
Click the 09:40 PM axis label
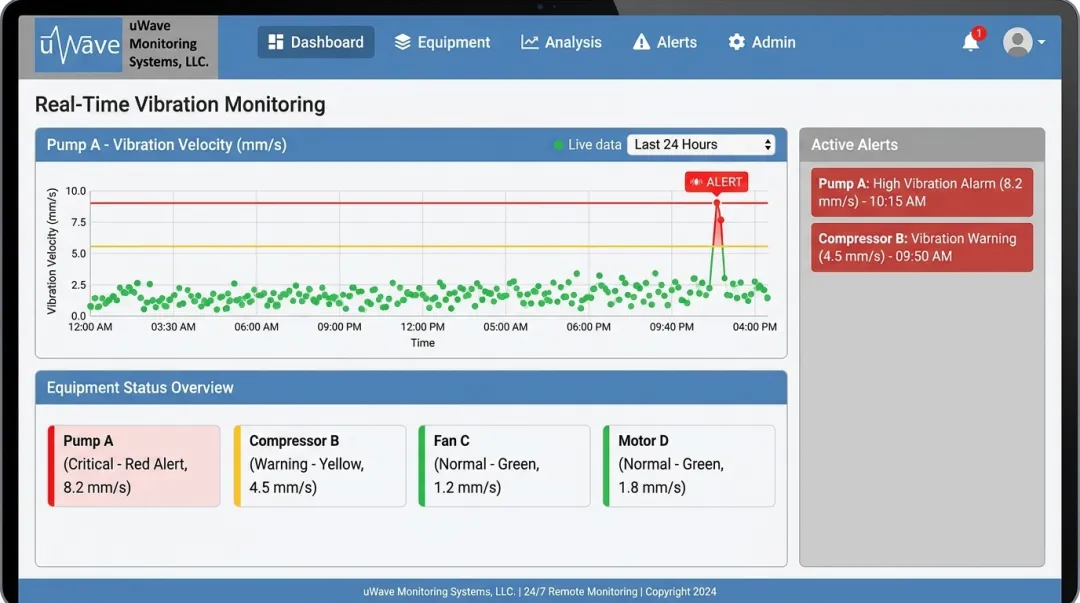(x=672, y=327)
